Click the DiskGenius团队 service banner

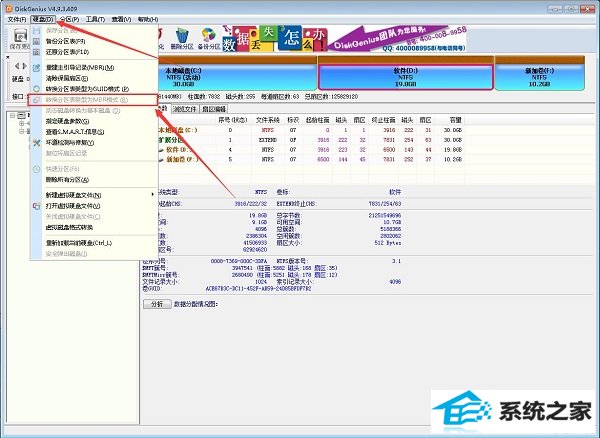(397, 39)
